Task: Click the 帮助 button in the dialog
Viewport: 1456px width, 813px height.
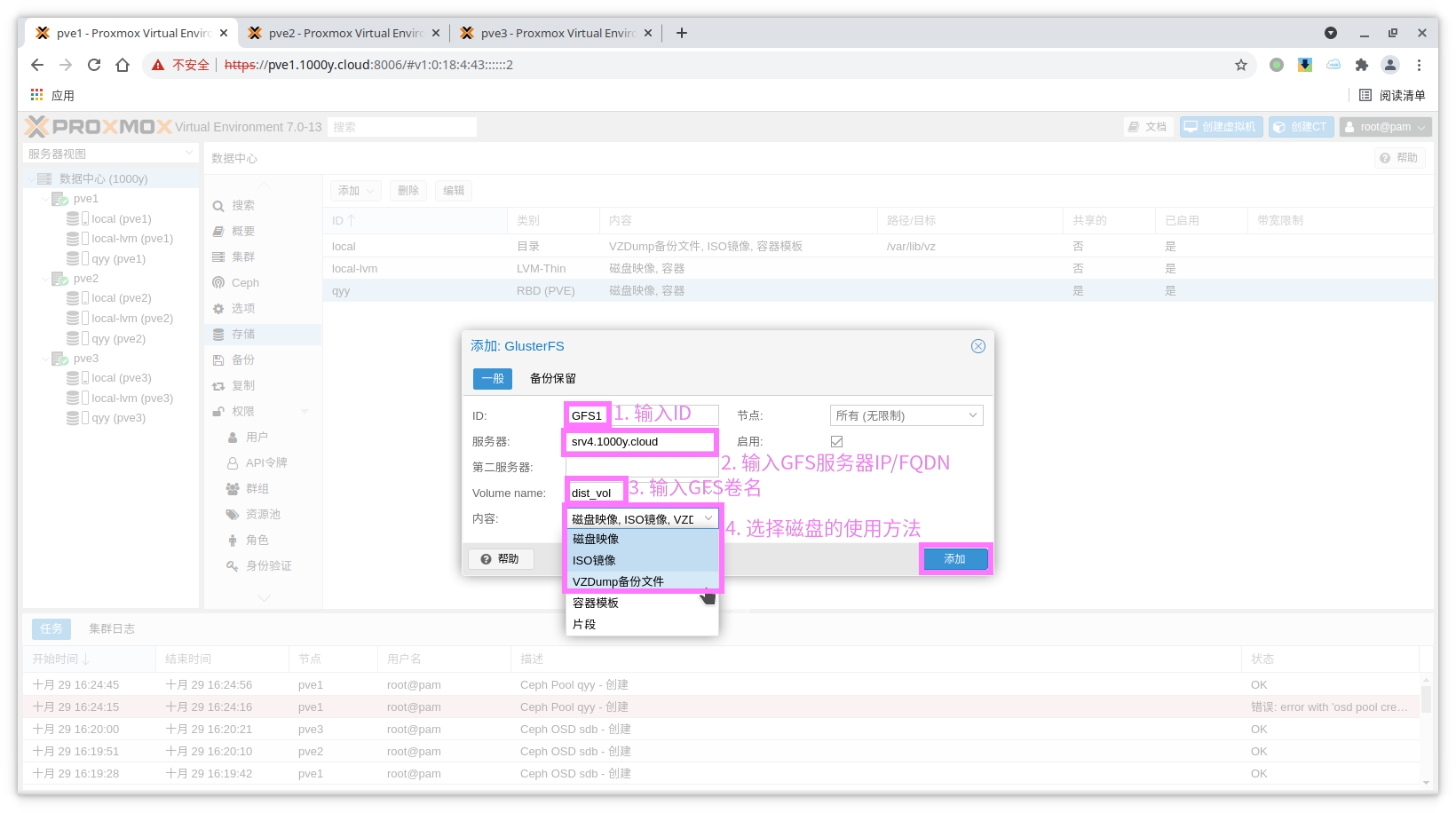Action: click(x=501, y=559)
